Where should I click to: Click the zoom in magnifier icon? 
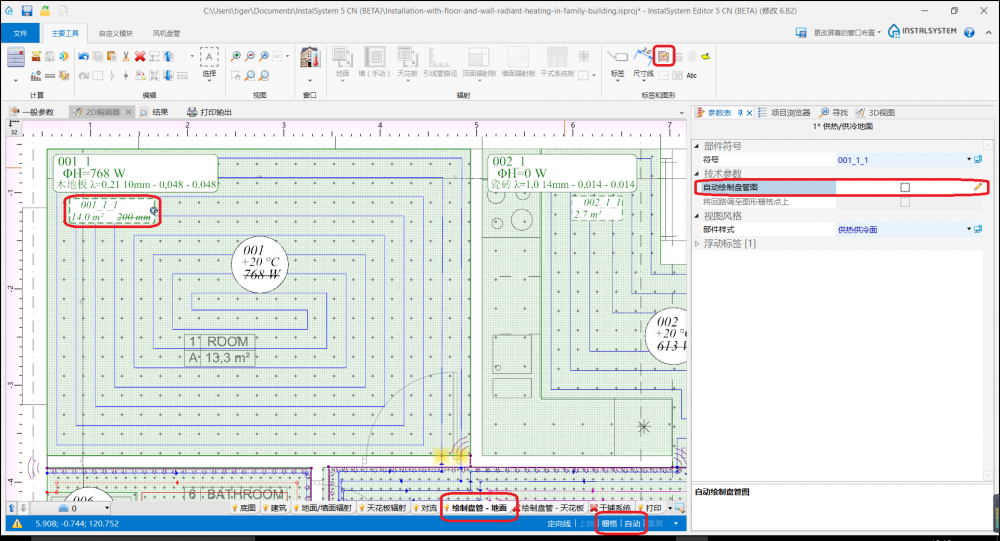pyautogui.click(x=236, y=56)
